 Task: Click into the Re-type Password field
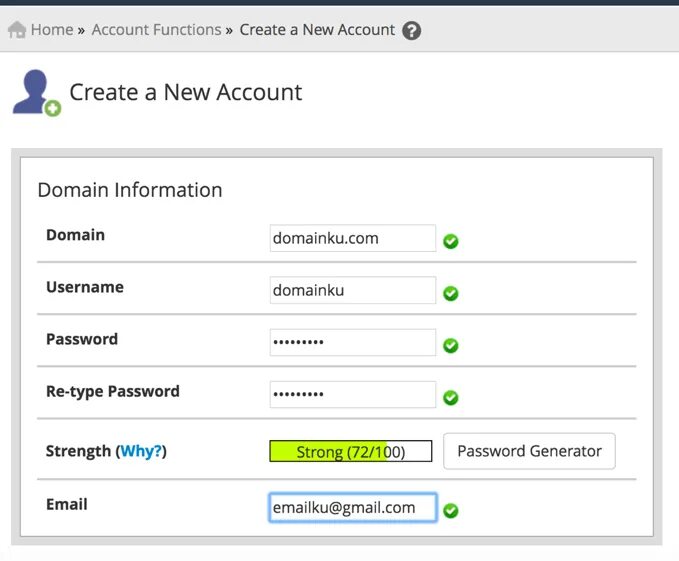[352, 395]
